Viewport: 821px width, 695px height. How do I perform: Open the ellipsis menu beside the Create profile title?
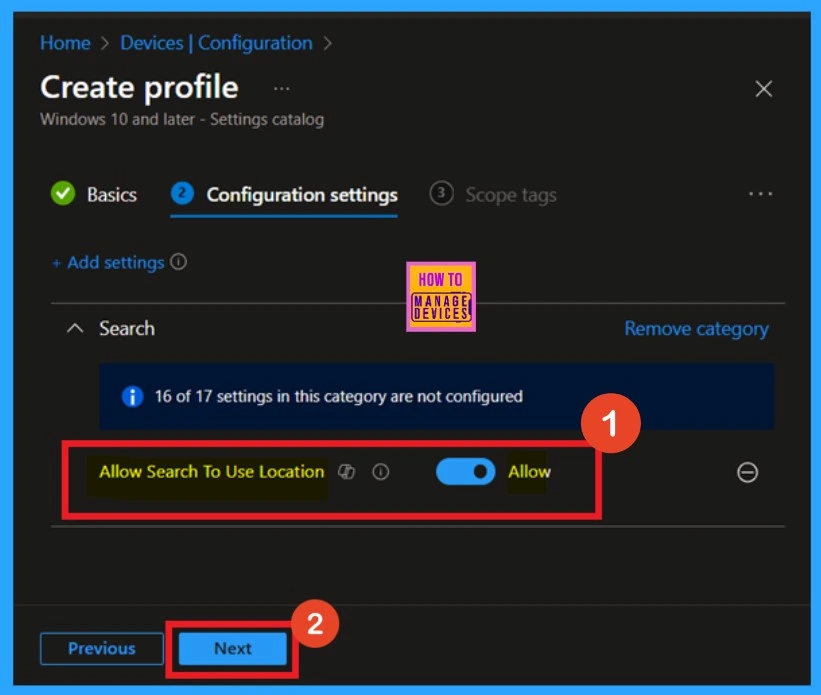coord(282,89)
